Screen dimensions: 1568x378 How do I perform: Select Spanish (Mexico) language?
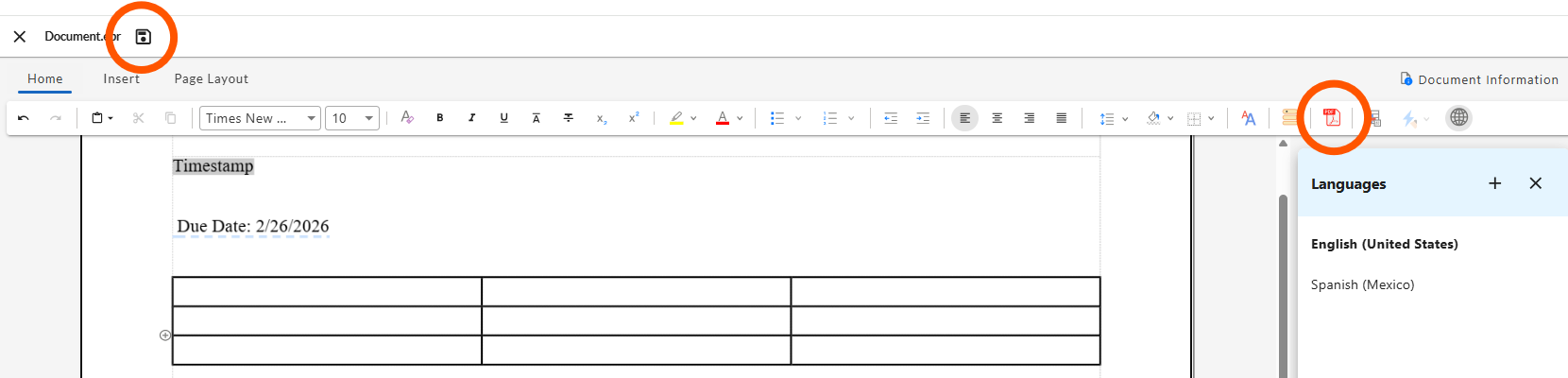(x=1363, y=284)
